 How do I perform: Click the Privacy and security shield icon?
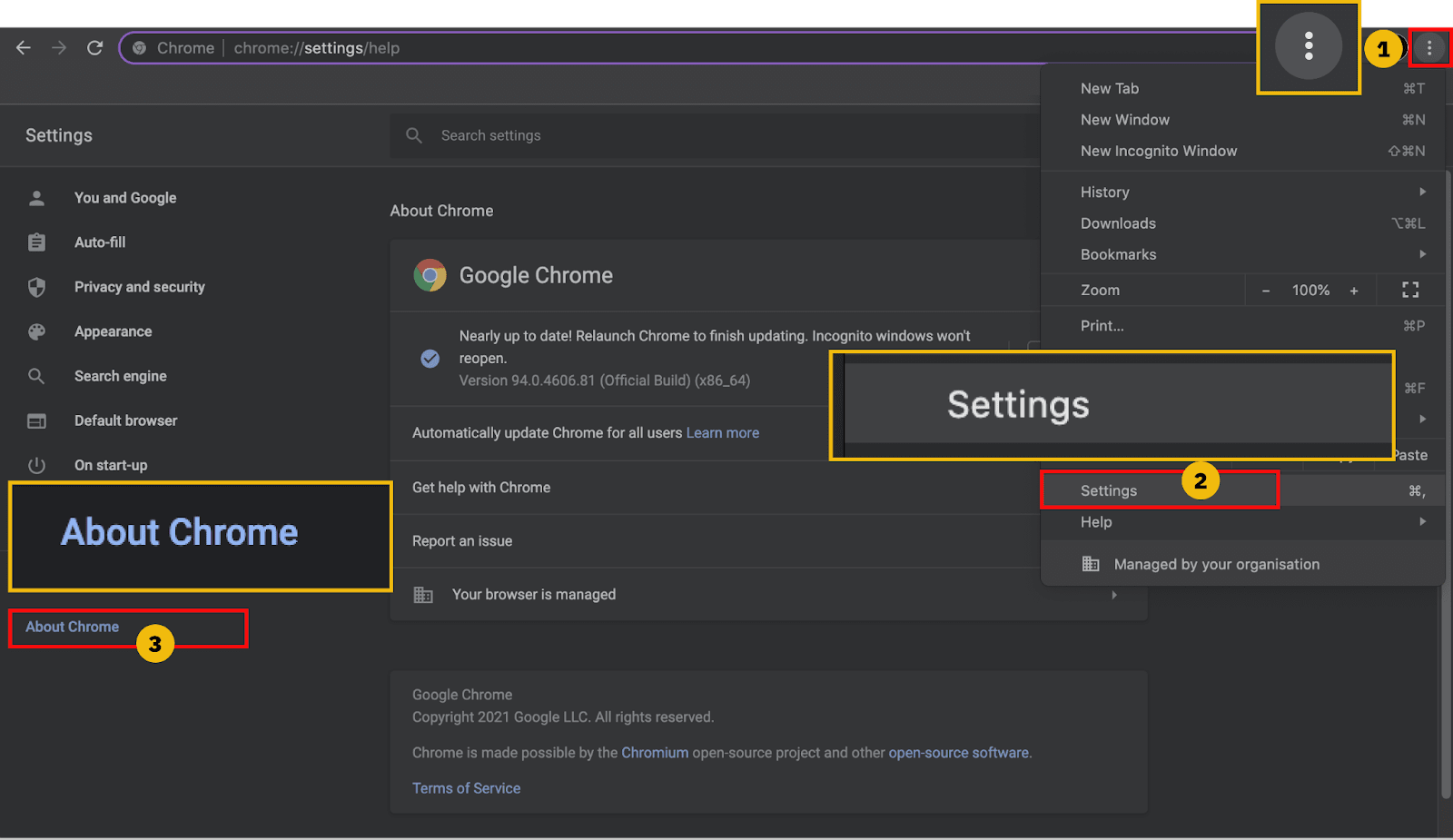36,287
